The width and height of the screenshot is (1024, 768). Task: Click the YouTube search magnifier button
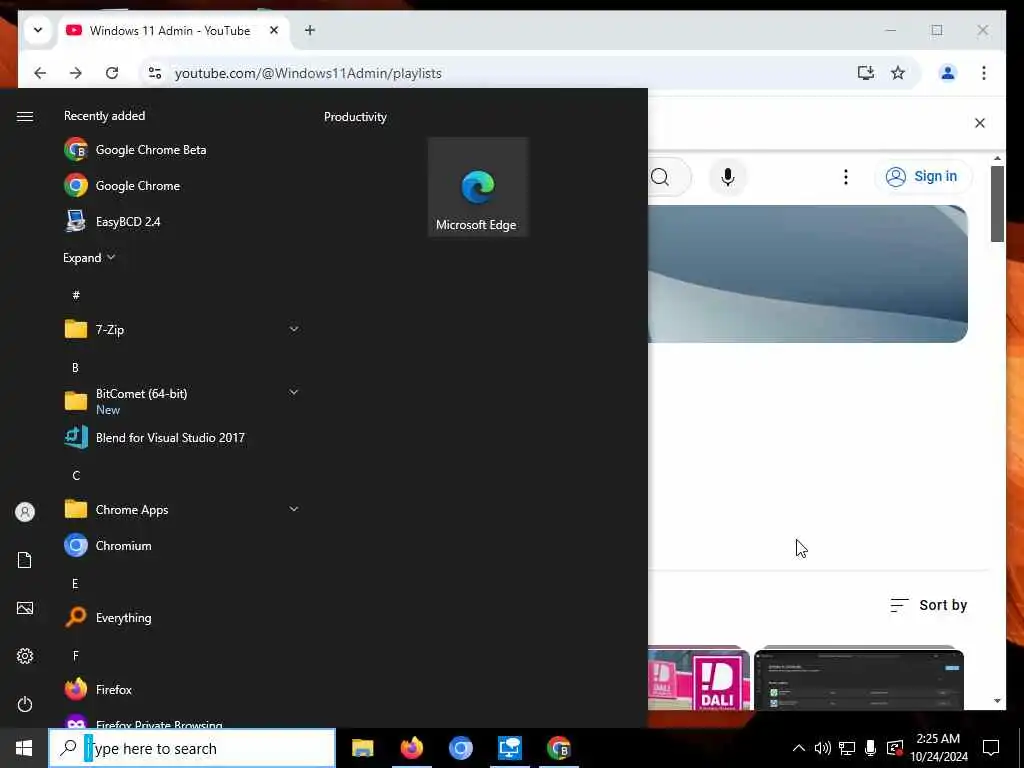click(x=661, y=177)
